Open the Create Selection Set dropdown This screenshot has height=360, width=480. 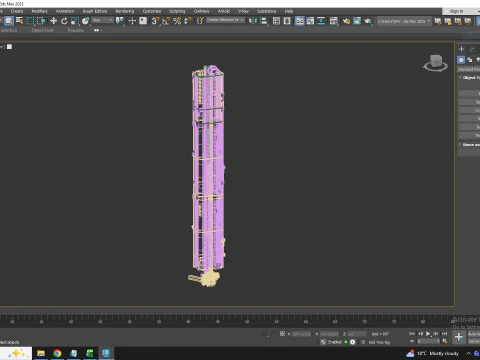(226, 20)
